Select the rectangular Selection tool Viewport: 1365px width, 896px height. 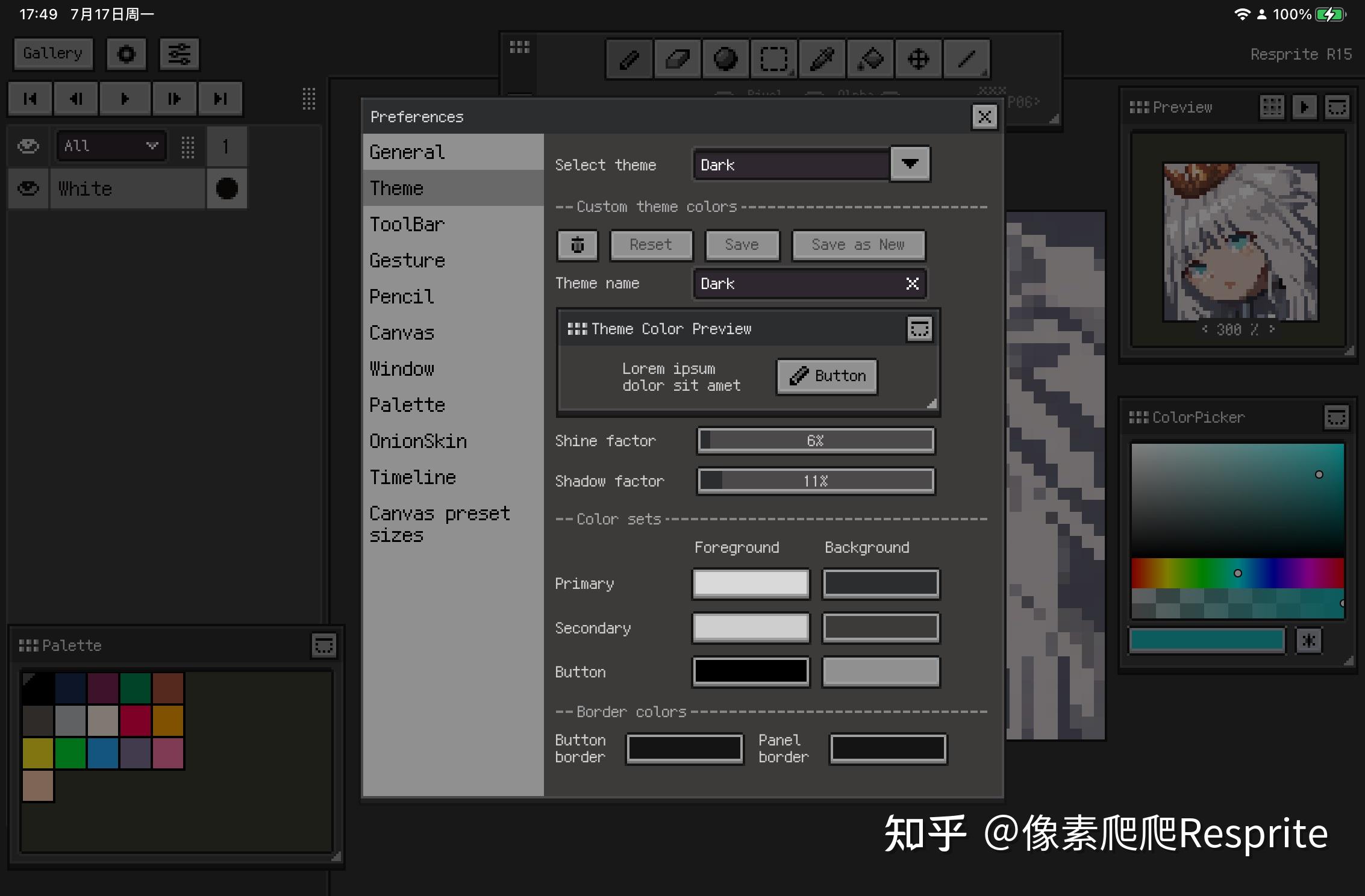click(773, 58)
